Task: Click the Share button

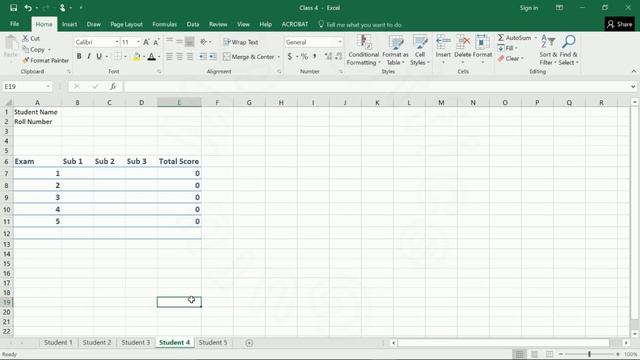Action: [x=619, y=24]
